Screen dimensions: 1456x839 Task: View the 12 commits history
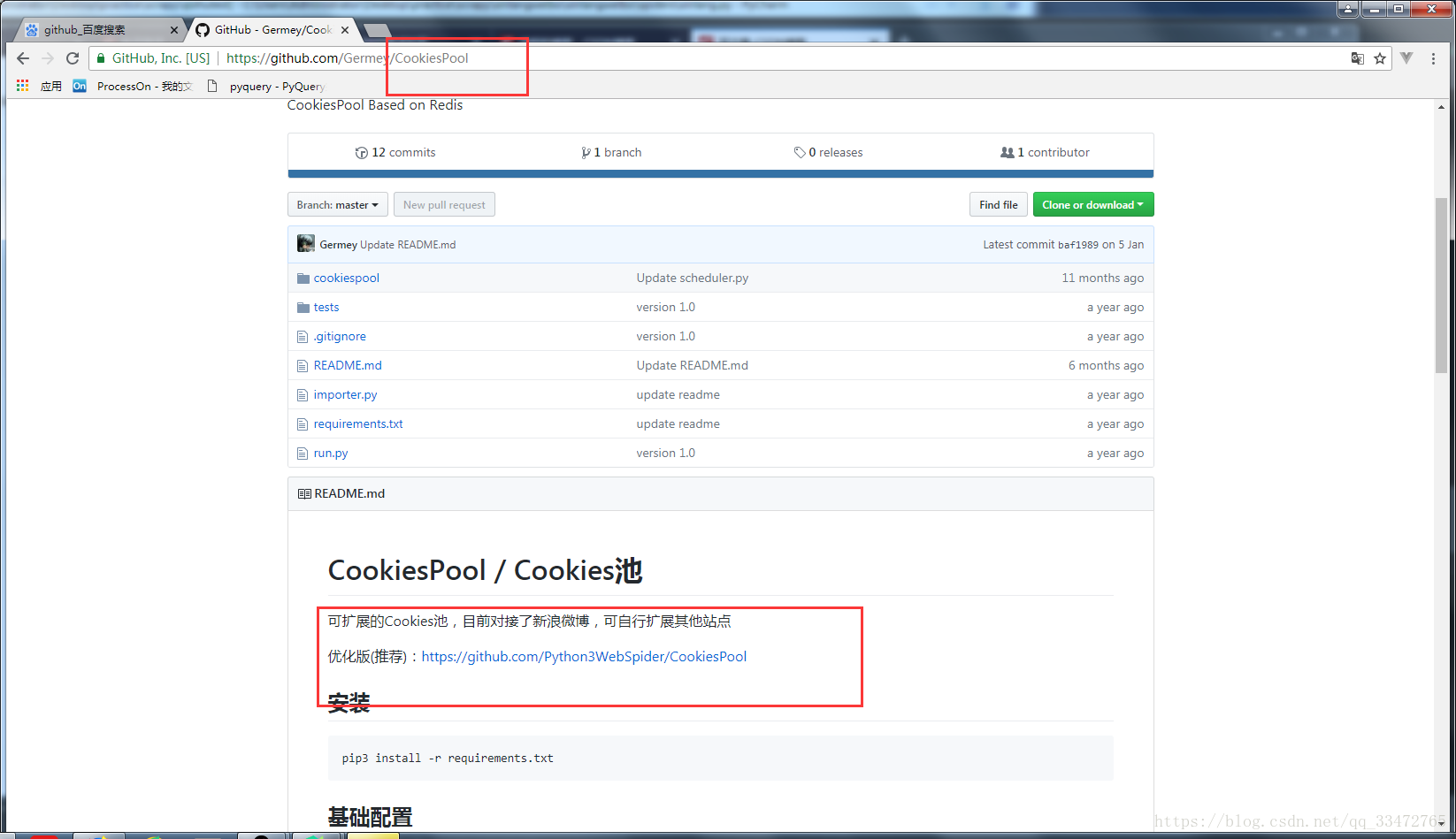pyautogui.click(x=395, y=152)
